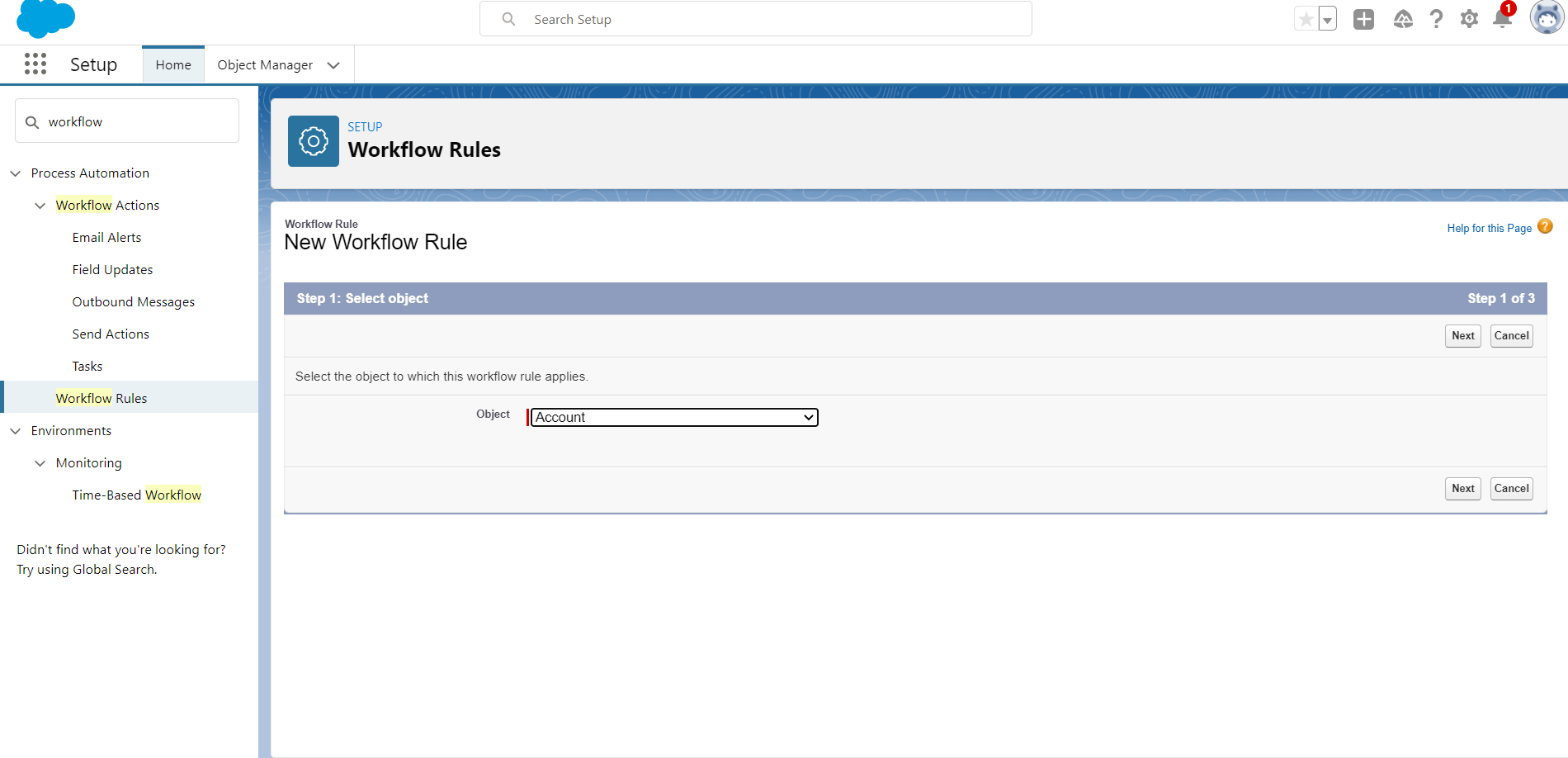Viewport: 1568px width, 758px height.
Task: Open the Favorites star icon
Action: (x=1306, y=19)
